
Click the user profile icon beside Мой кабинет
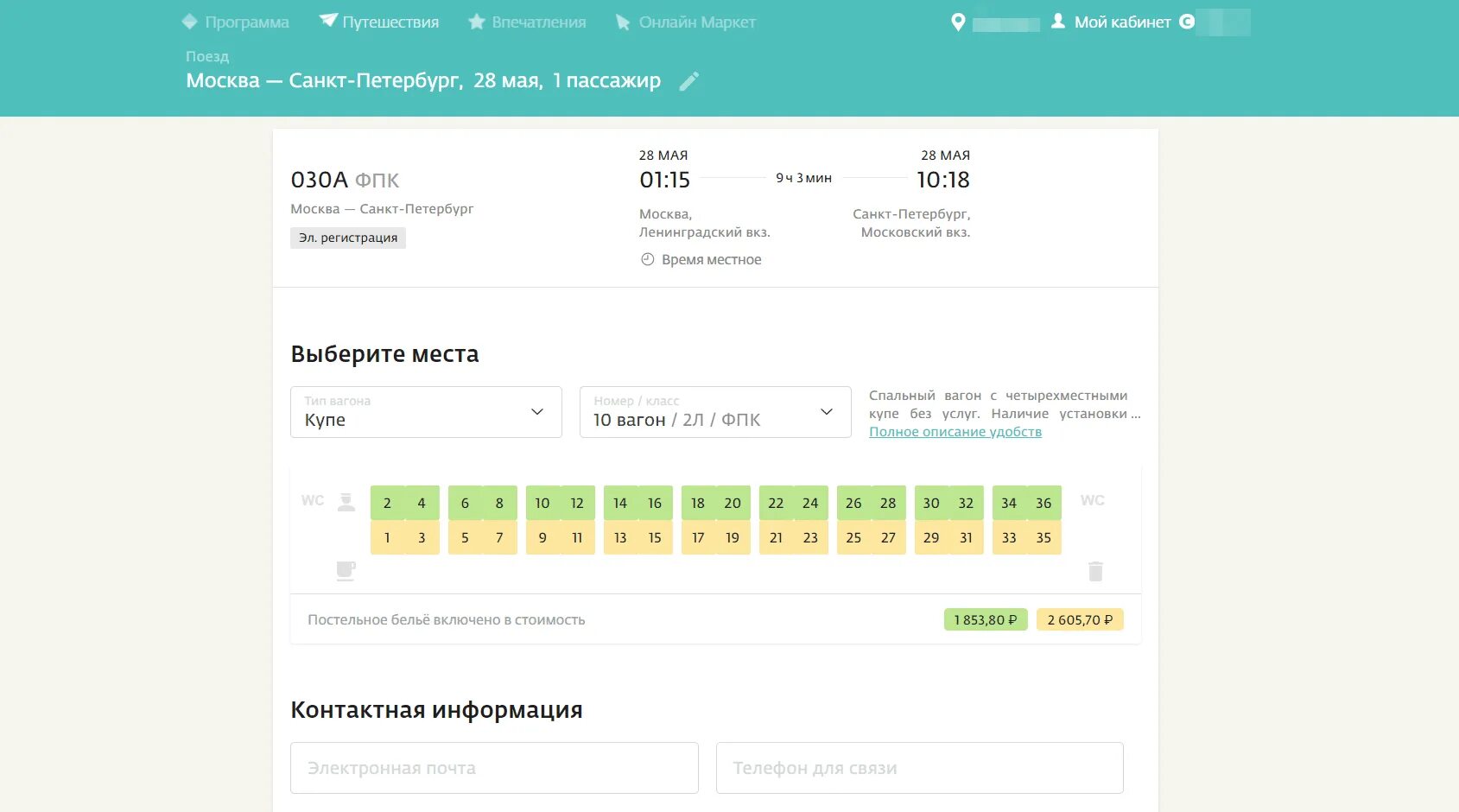1057,22
